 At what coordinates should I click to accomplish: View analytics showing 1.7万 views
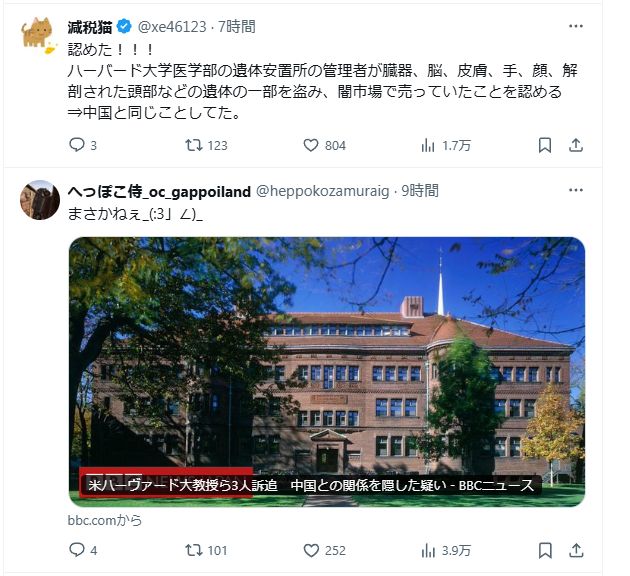(446, 145)
